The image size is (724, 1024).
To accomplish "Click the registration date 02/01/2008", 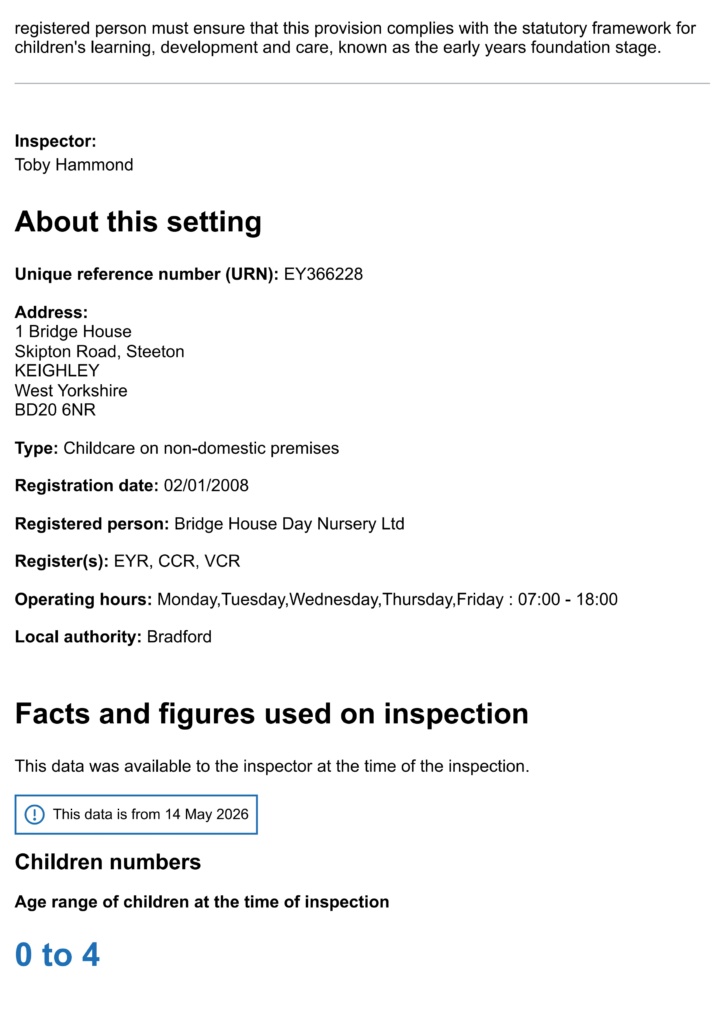I will pos(206,485).
